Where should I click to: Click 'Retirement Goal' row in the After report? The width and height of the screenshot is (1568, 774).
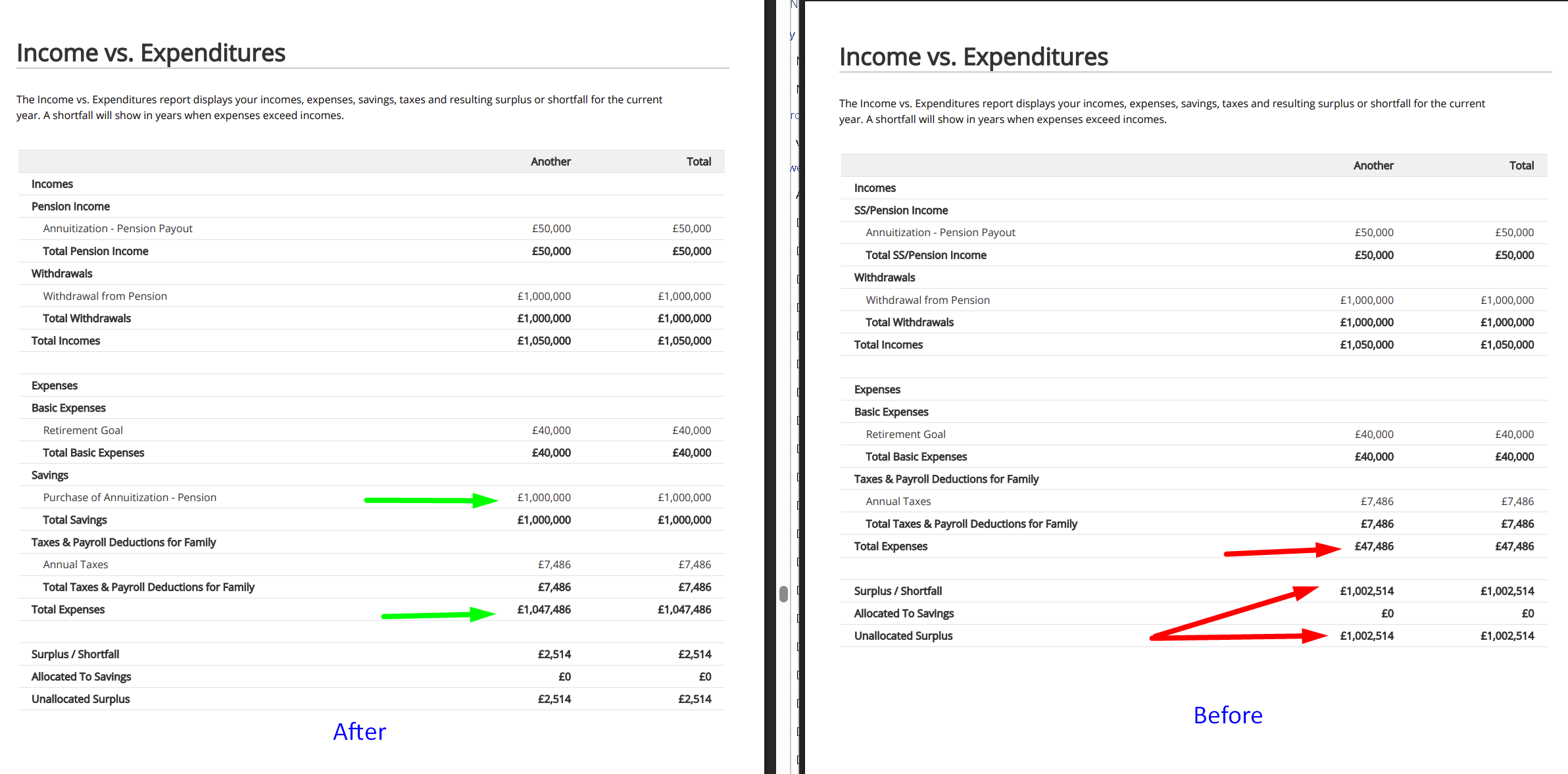click(83, 430)
